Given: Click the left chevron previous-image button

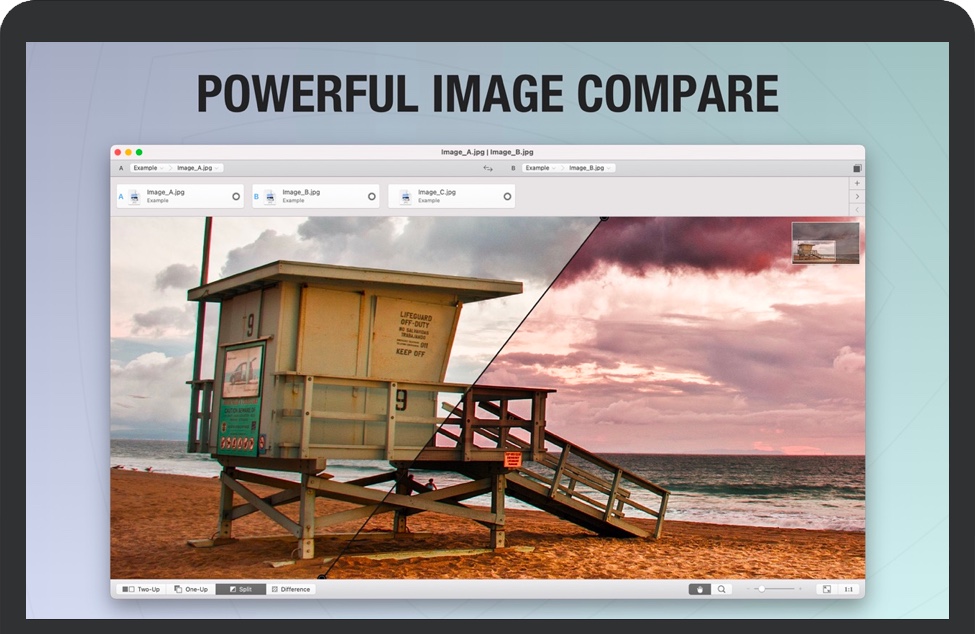Looking at the screenshot, I should 857,209.
